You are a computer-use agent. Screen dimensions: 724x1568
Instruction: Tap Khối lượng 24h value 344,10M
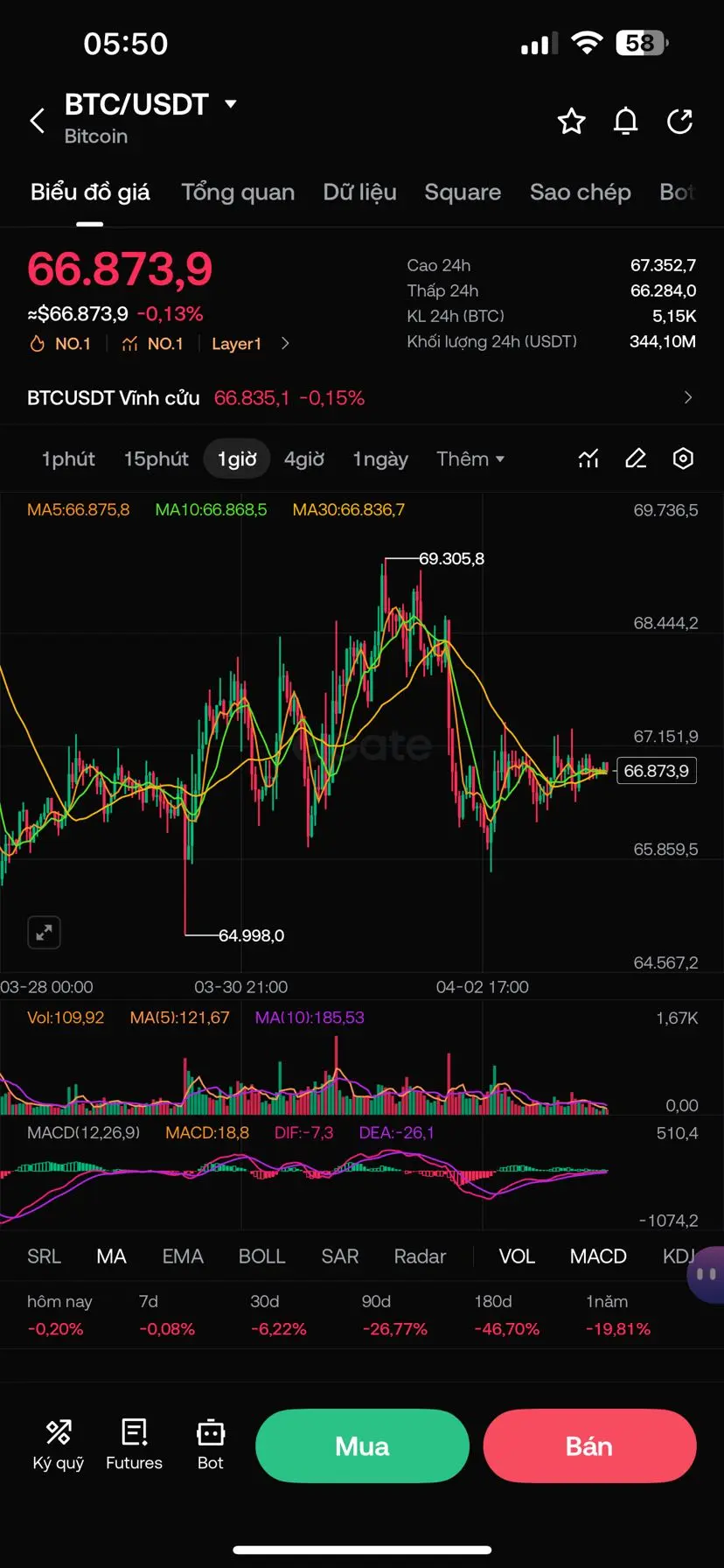663,341
